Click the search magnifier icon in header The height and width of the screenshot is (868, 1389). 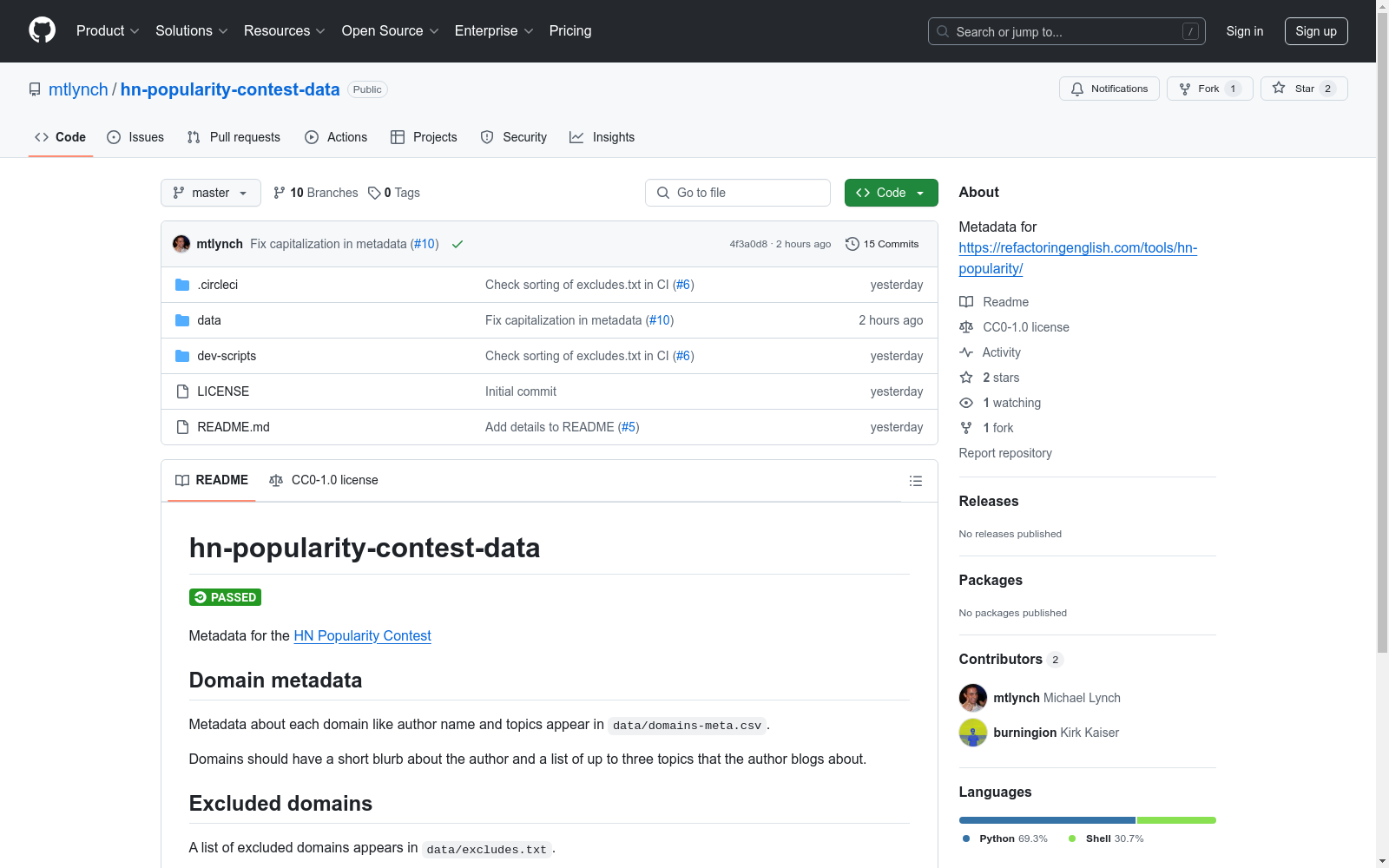coord(943,31)
